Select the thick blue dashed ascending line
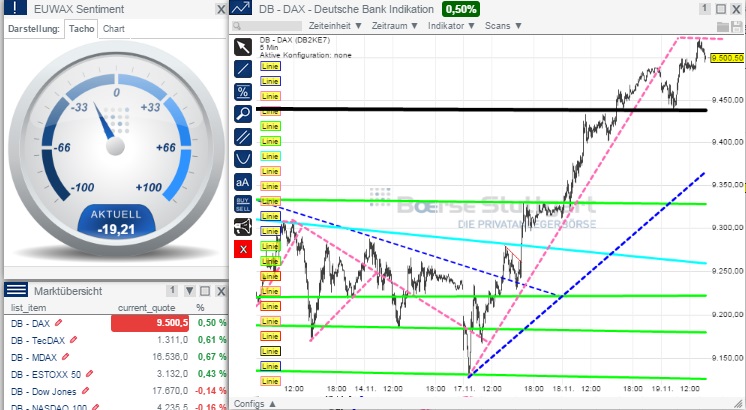The image size is (746, 410). (587, 275)
